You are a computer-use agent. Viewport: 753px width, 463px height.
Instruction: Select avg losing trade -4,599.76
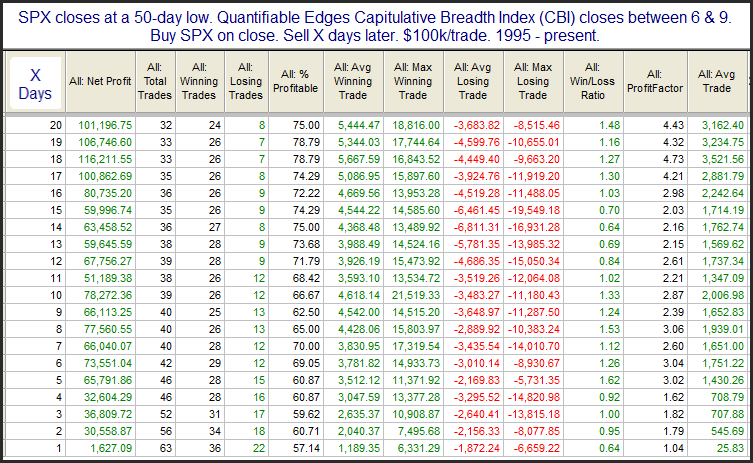(x=477, y=143)
